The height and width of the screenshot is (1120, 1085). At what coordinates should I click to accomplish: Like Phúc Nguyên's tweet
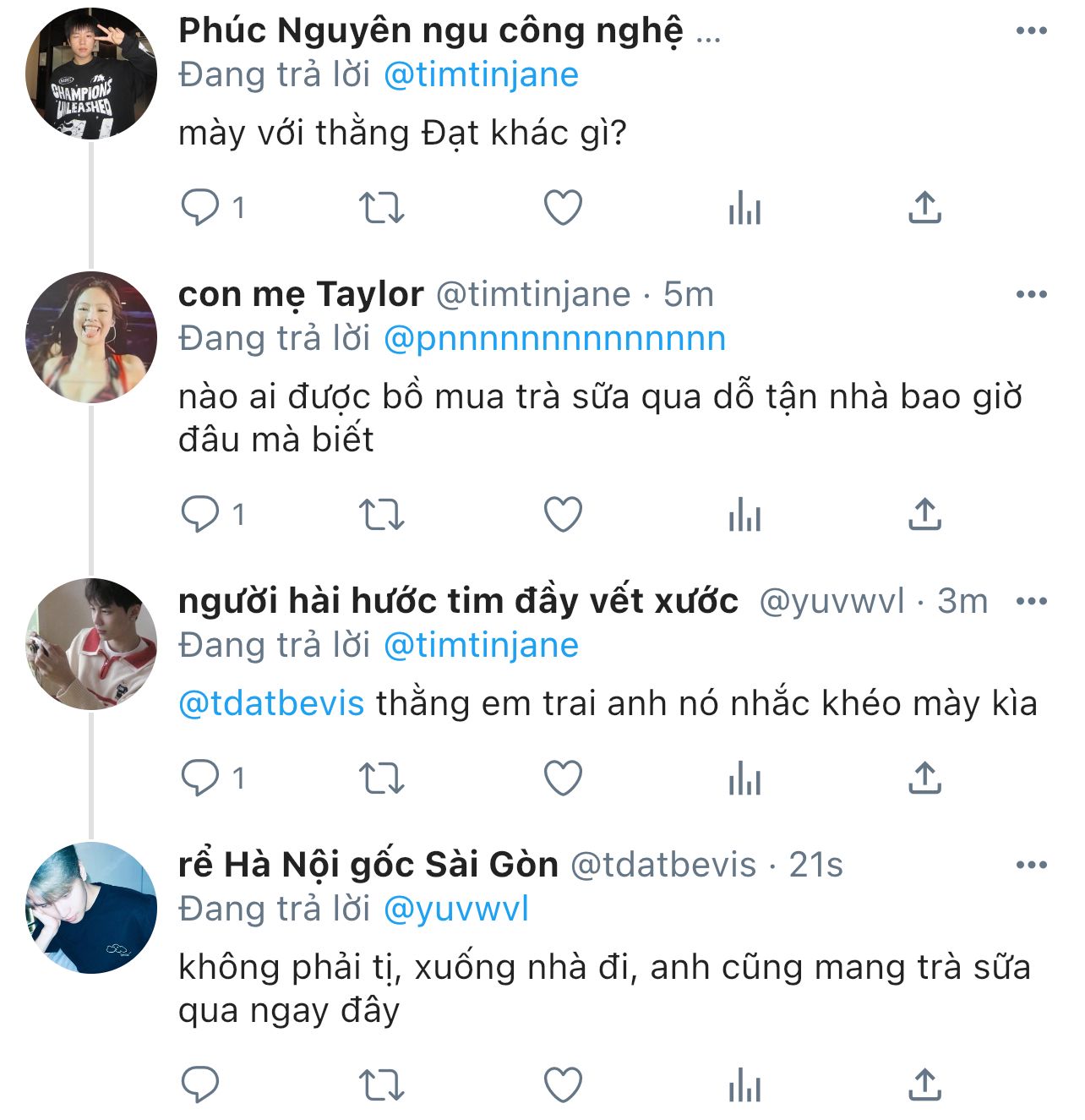563,207
